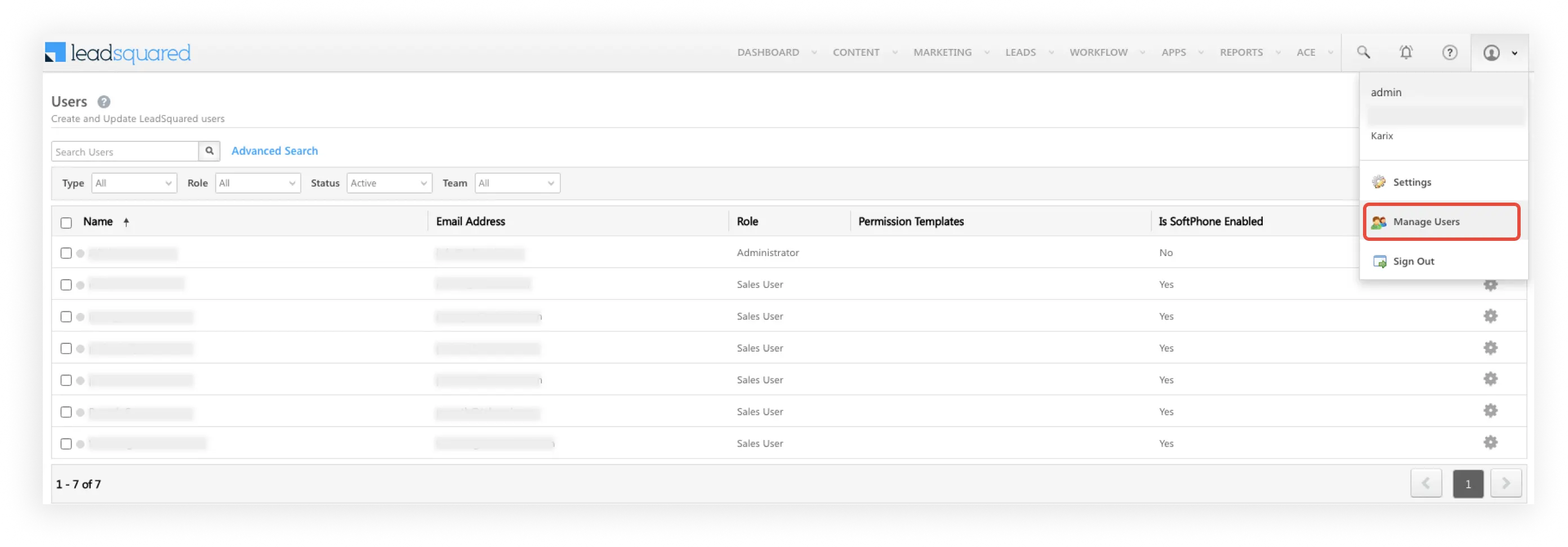The image size is (1568, 547).
Task: Open the LEADS menu
Action: (x=1020, y=52)
